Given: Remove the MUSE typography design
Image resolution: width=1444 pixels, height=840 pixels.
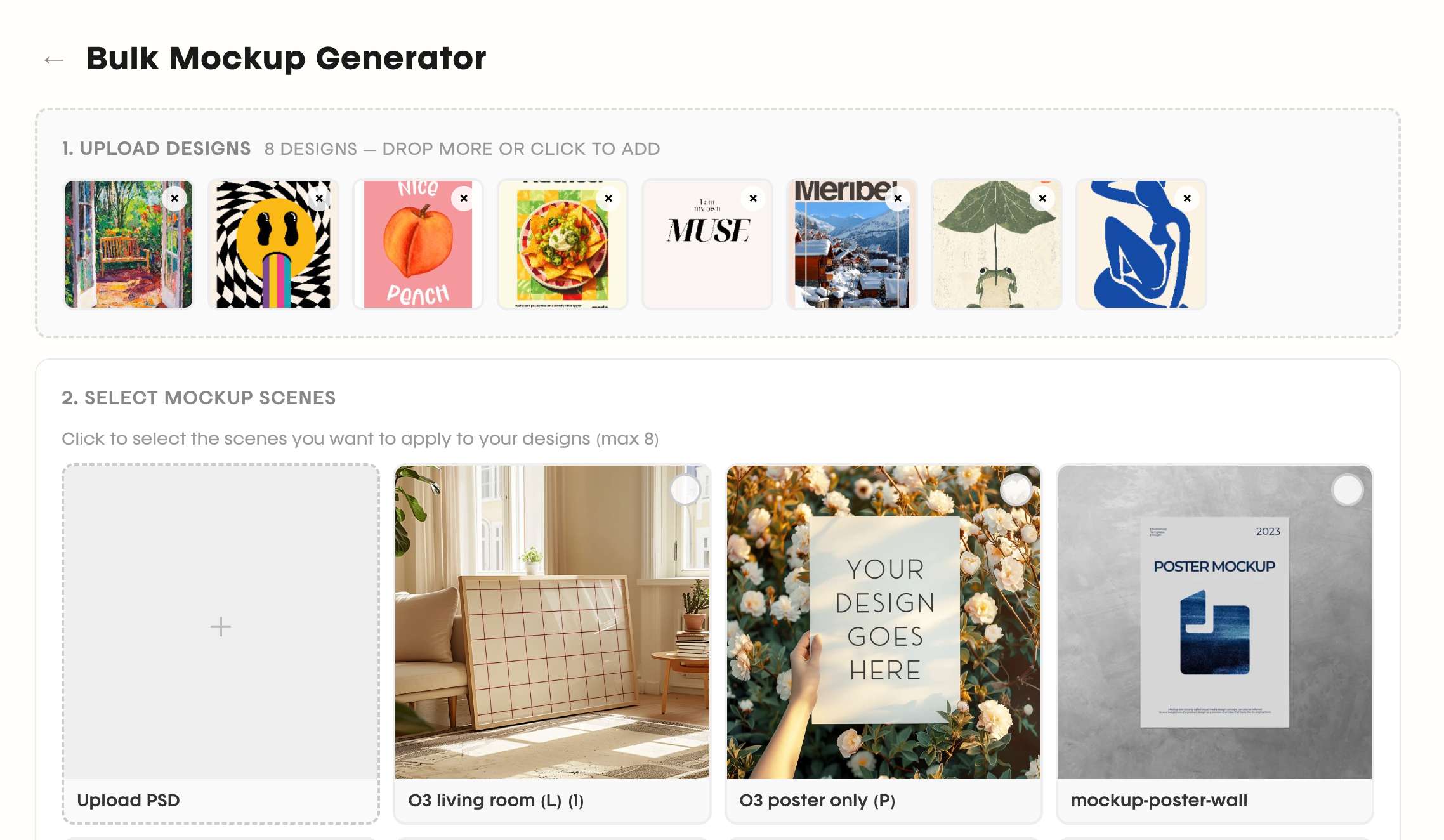Looking at the screenshot, I should tap(753, 199).
